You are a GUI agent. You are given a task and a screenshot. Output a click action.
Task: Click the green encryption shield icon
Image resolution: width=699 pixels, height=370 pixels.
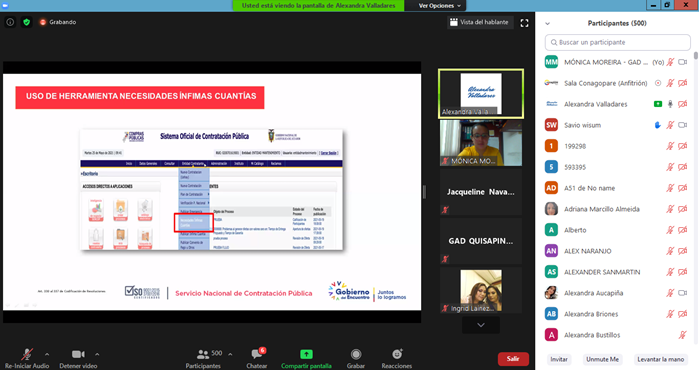point(27,22)
